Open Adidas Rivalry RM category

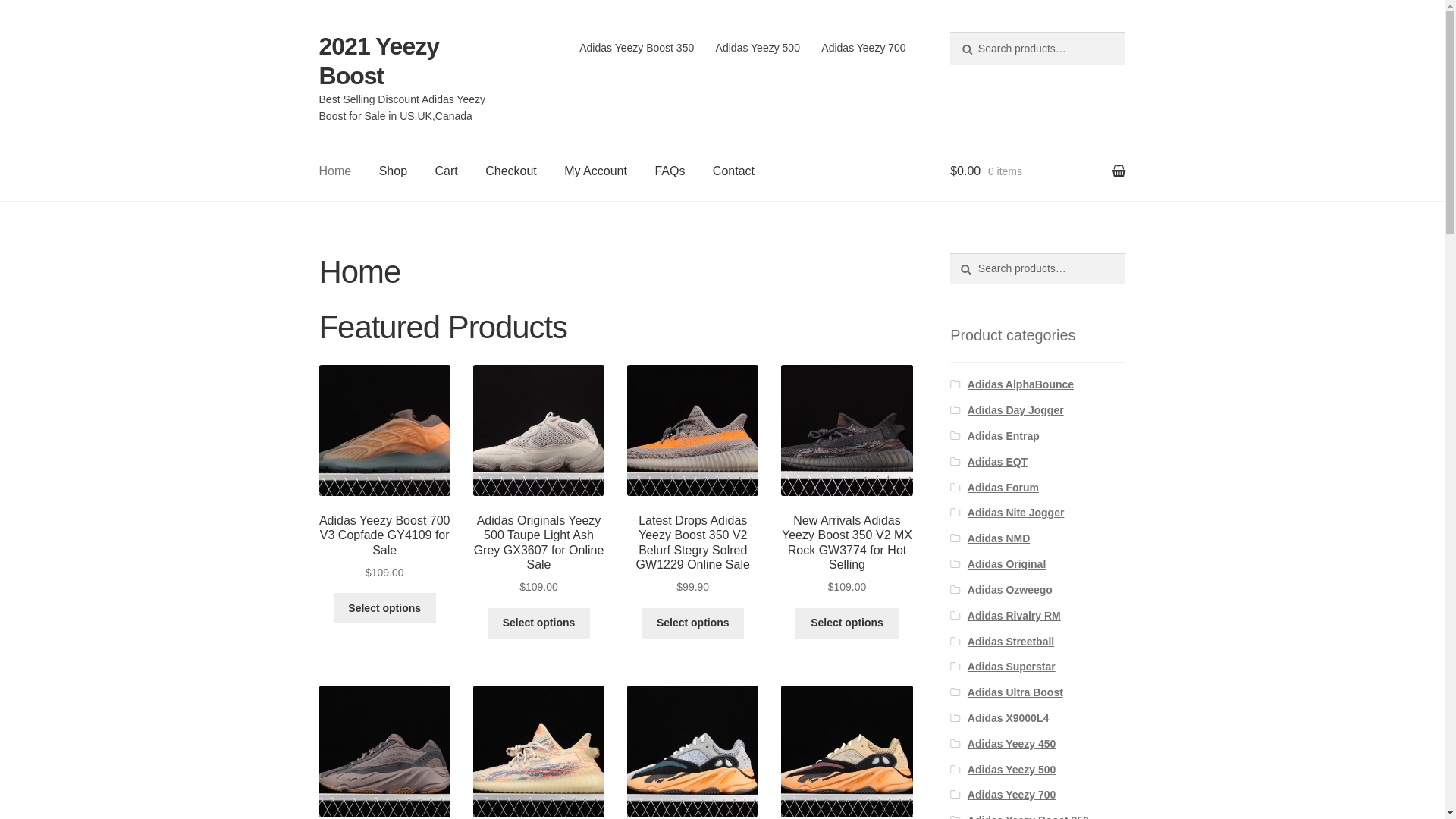(1013, 616)
